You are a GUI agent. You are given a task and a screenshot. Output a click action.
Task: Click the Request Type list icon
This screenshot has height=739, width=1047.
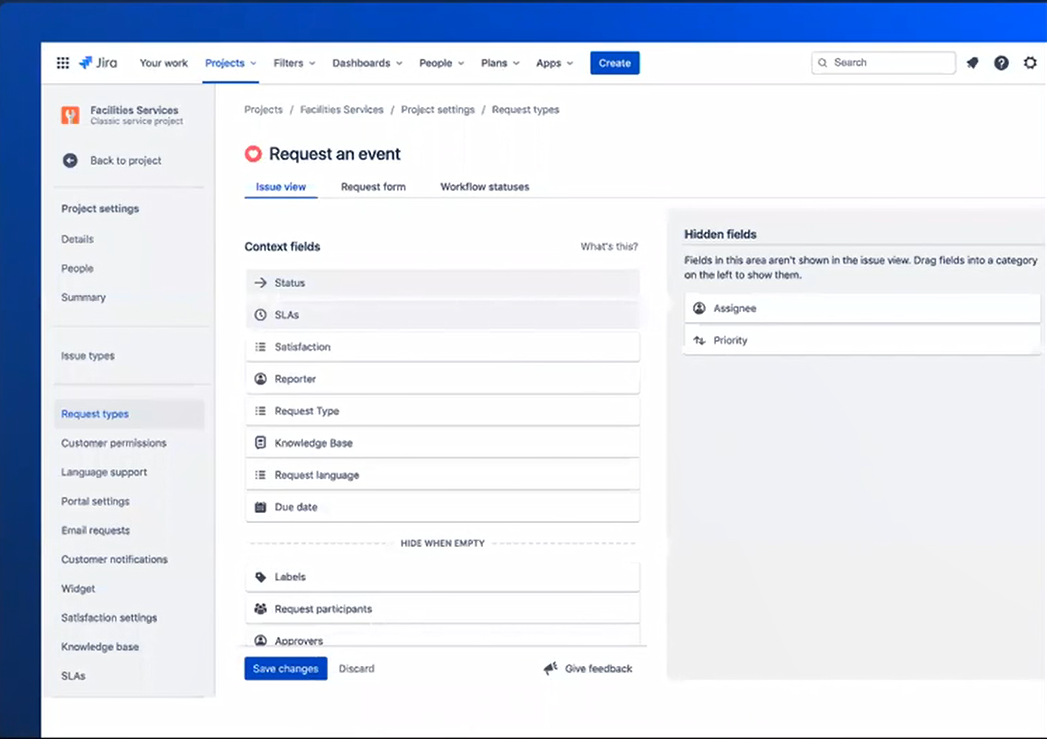[x=260, y=411]
